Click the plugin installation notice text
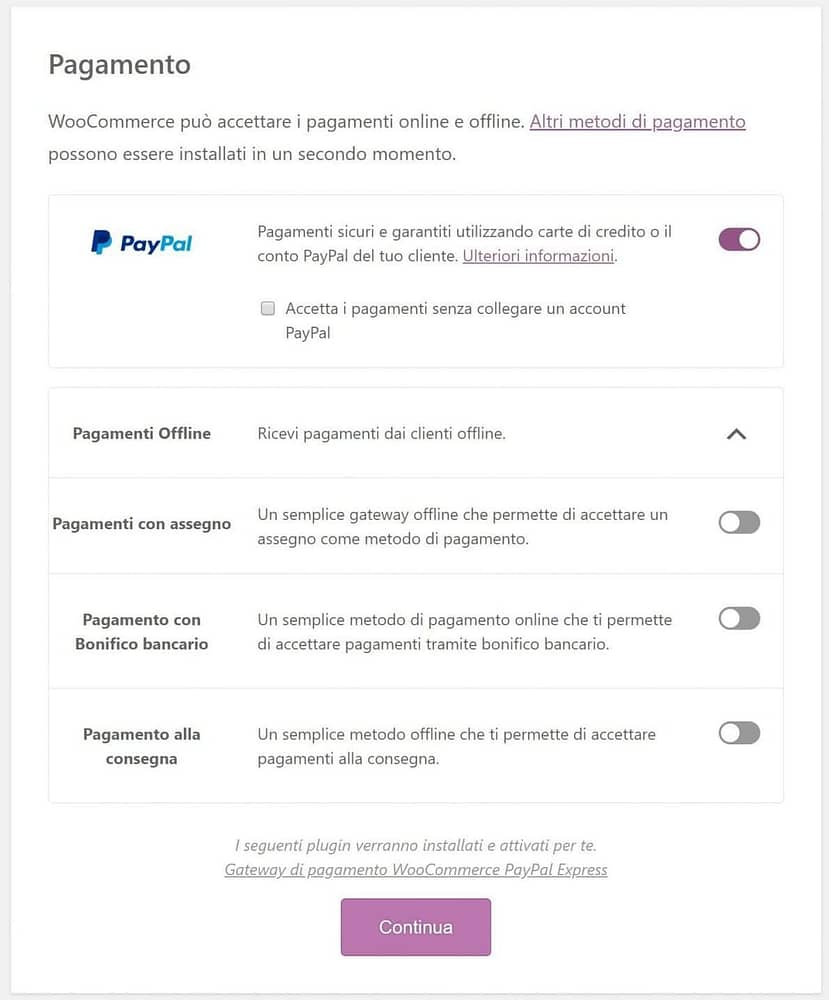829x1000 pixels. point(416,846)
